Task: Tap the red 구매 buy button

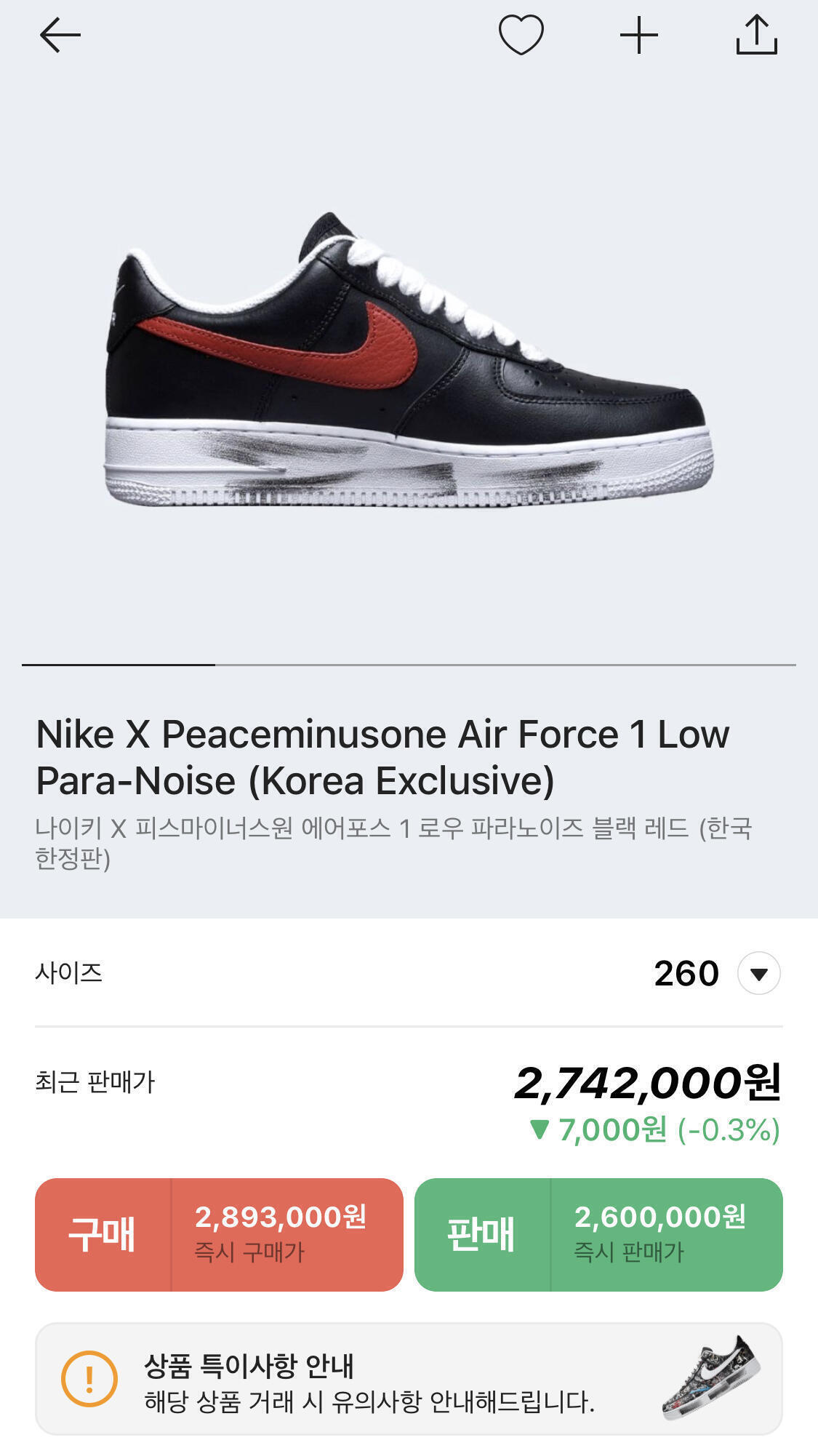Action: [x=103, y=1234]
